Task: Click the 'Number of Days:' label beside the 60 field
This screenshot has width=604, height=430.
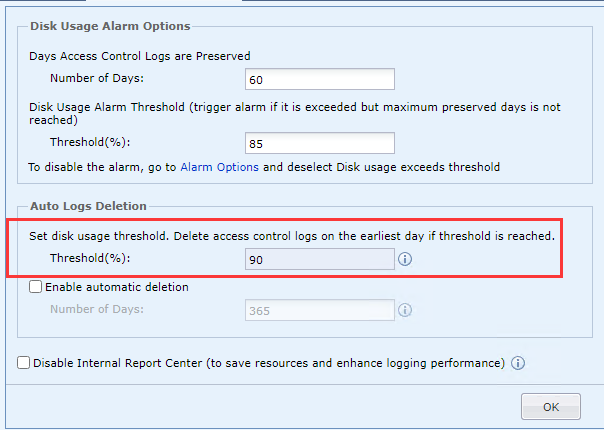Action: point(96,79)
